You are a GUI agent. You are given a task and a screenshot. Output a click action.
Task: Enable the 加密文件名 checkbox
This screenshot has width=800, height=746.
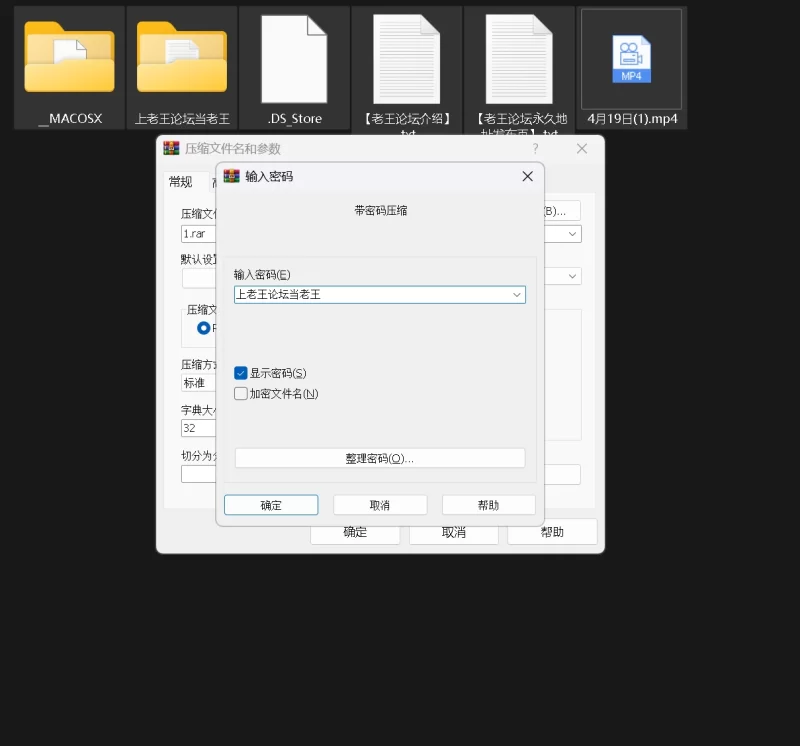[241, 394]
